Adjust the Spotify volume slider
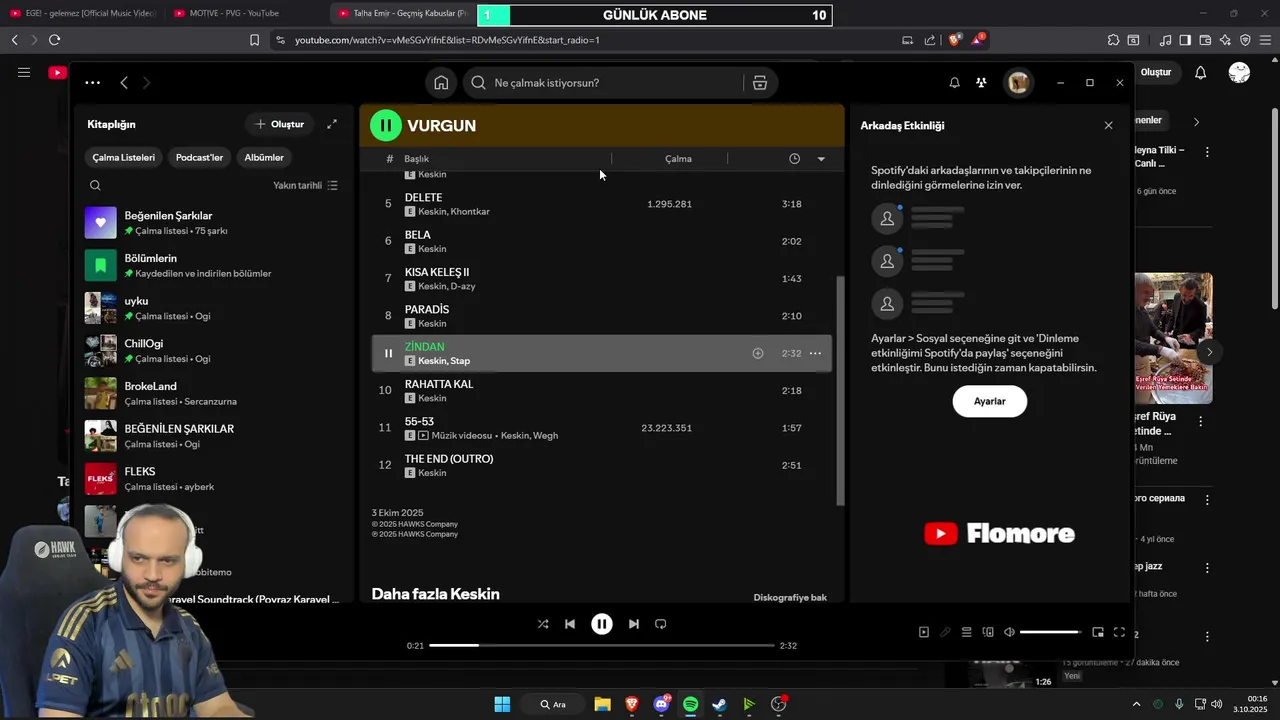1280x720 pixels. tap(1050, 632)
